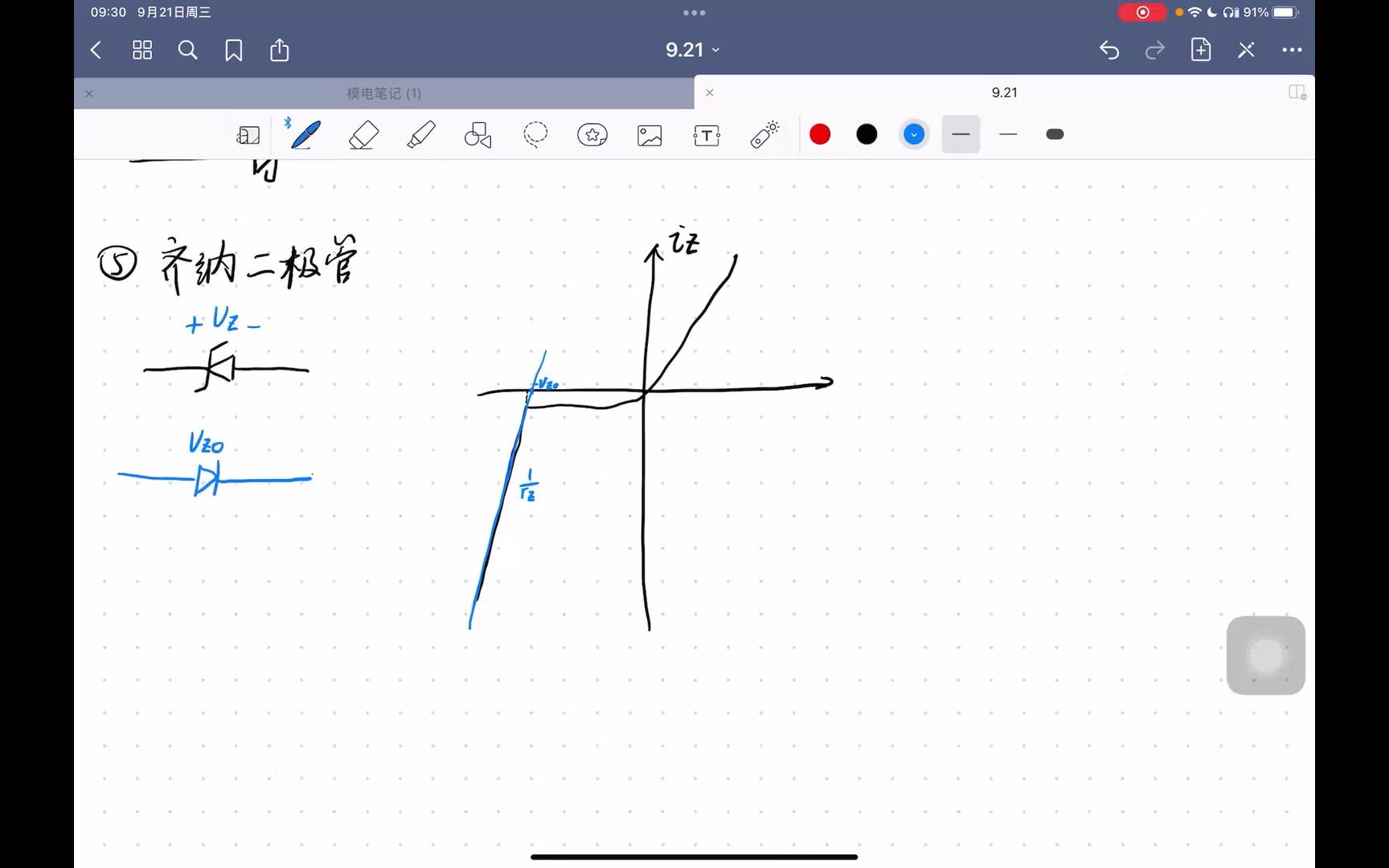This screenshot has width=1389, height=868.
Task: Tap the red screen recording indicator
Action: click(1142, 12)
